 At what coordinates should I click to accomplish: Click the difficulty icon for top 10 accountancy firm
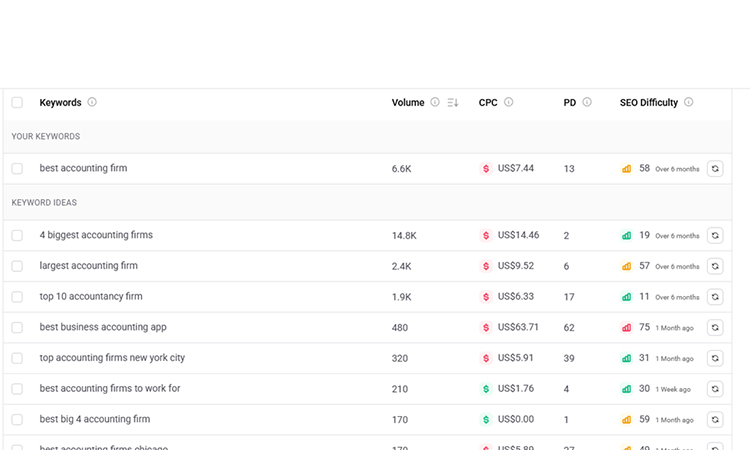pos(626,296)
